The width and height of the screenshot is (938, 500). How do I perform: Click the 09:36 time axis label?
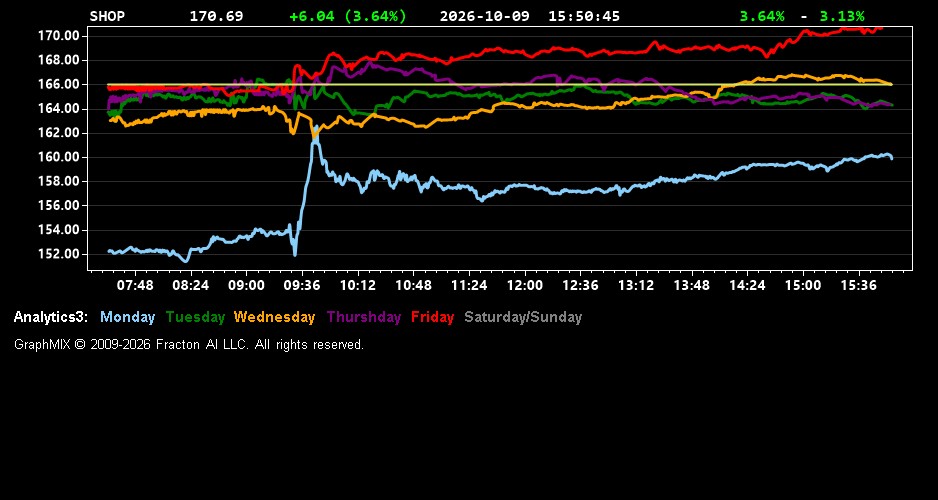302,286
